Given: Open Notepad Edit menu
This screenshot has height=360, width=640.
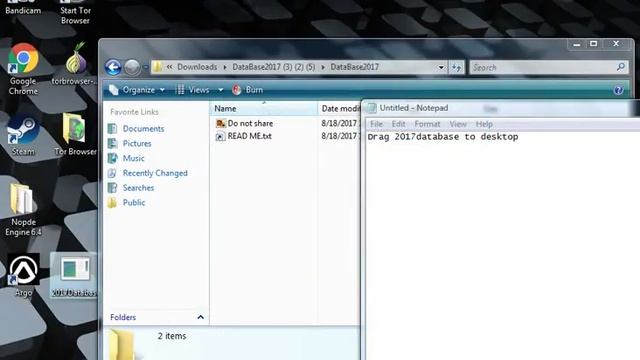Looking at the screenshot, I should pos(398,124).
